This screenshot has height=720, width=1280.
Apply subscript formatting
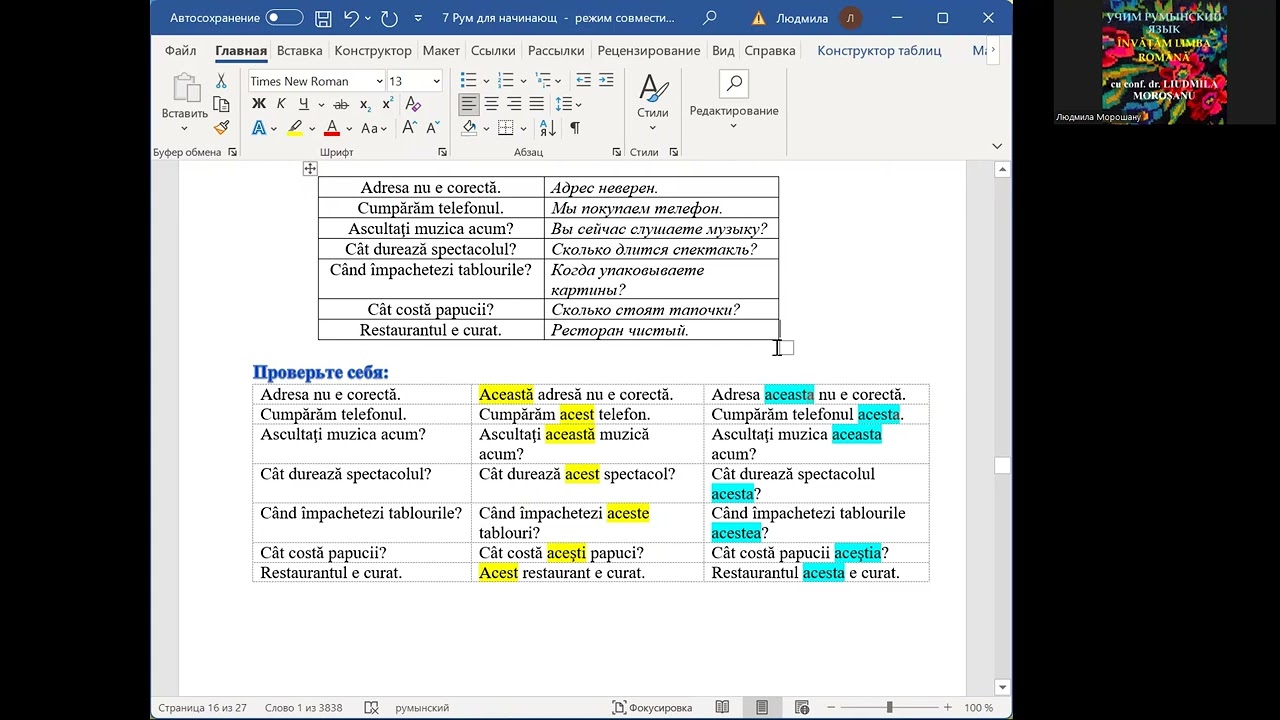click(x=365, y=104)
